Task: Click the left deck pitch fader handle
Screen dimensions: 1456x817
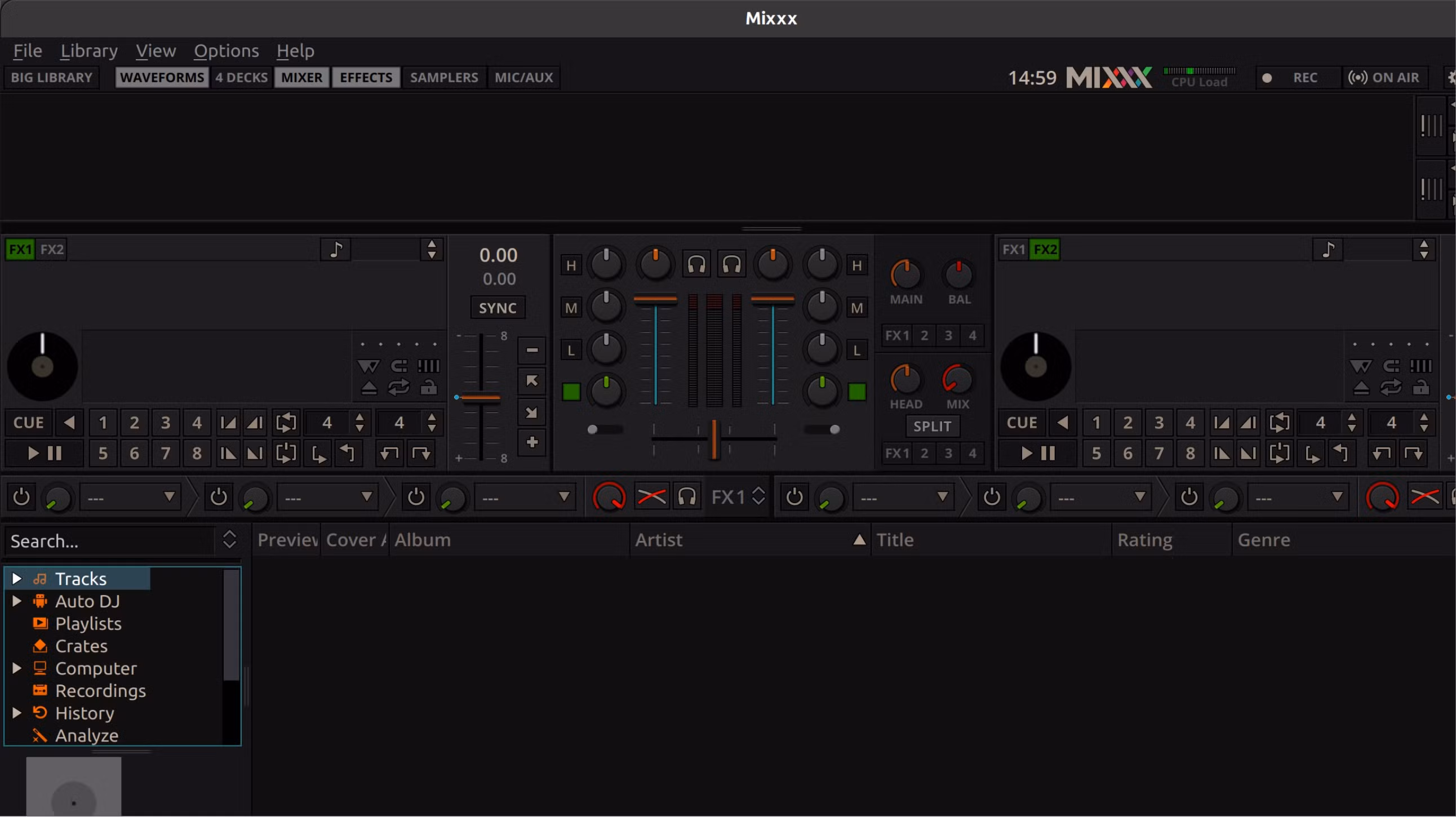Action: (x=481, y=398)
